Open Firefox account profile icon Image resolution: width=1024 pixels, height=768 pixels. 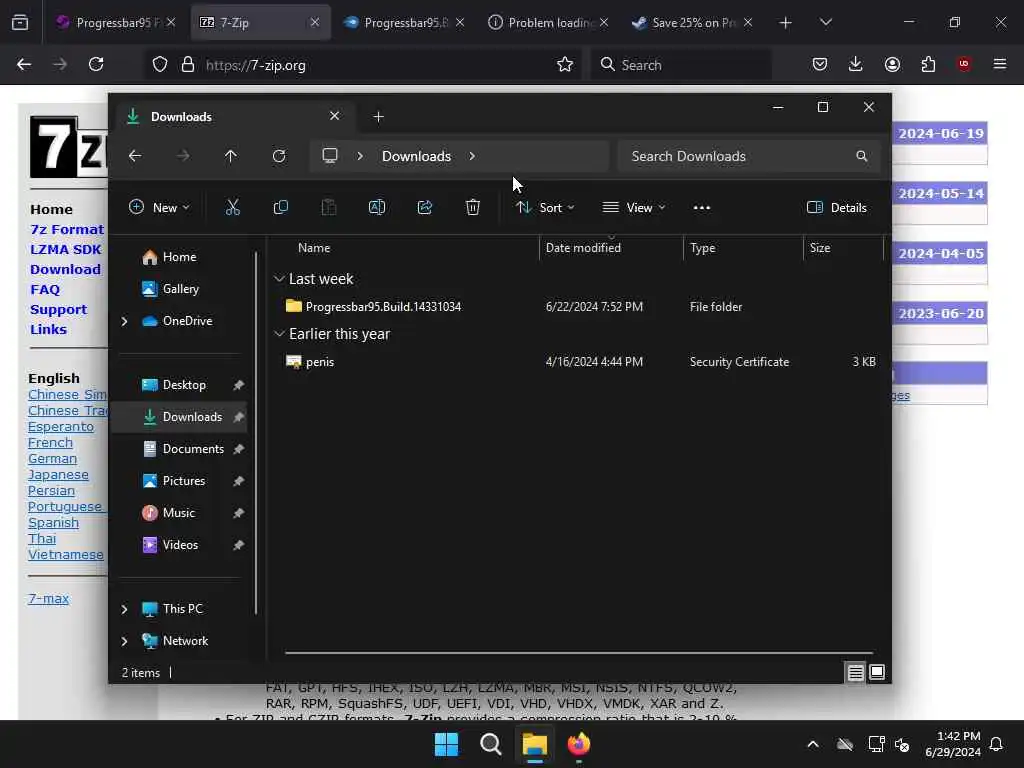[x=892, y=64]
